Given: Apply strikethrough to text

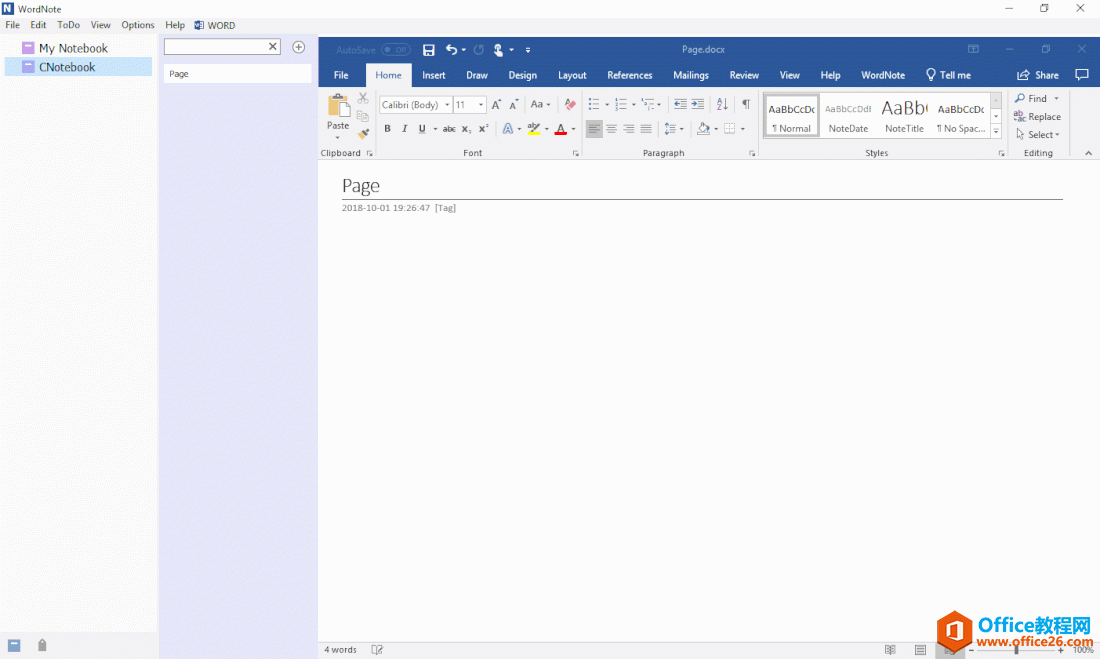Looking at the screenshot, I should [449, 128].
